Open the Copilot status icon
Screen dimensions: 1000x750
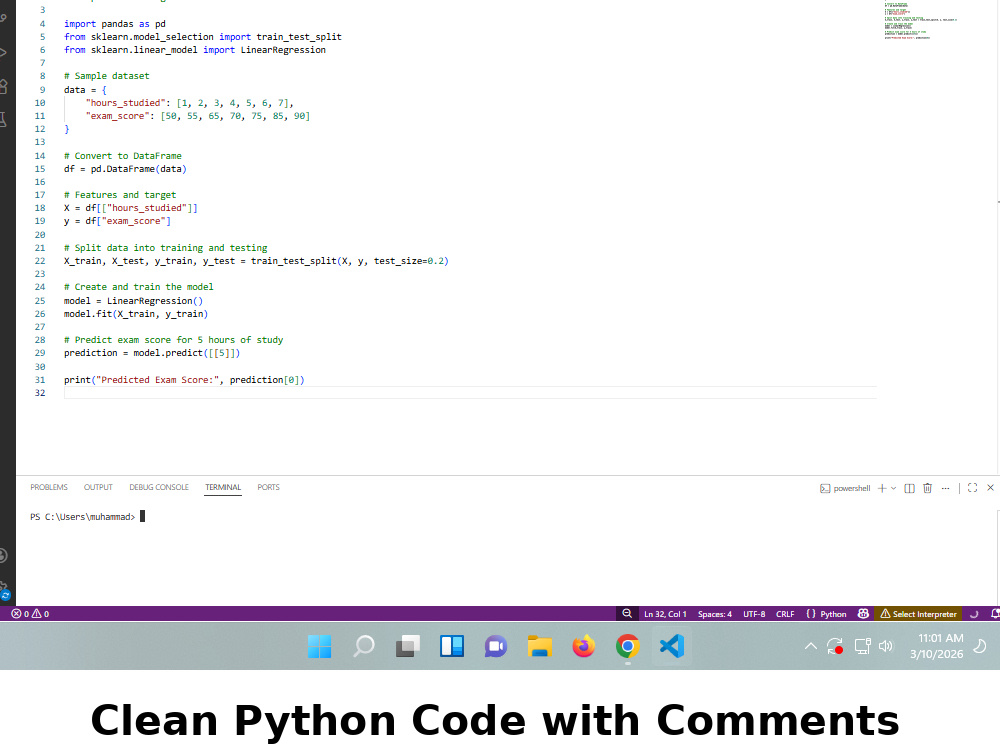863,614
